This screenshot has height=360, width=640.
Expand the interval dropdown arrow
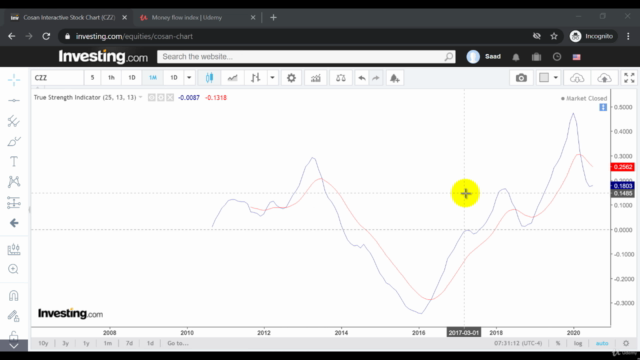coord(189,78)
